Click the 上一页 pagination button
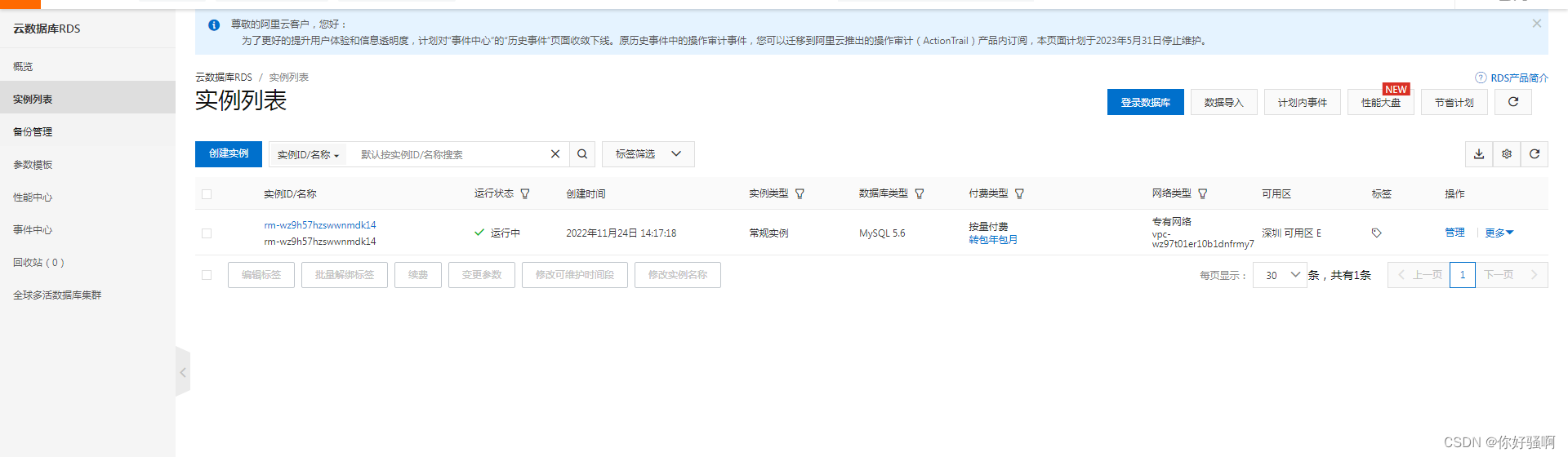The image size is (1568, 457). (x=1419, y=275)
